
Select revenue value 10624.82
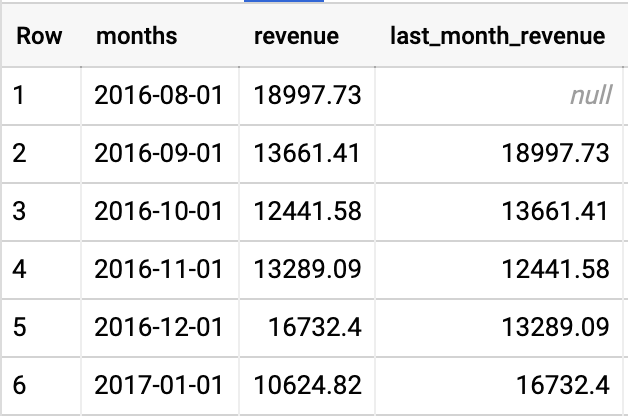pyautogui.click(x=307, y=385)
